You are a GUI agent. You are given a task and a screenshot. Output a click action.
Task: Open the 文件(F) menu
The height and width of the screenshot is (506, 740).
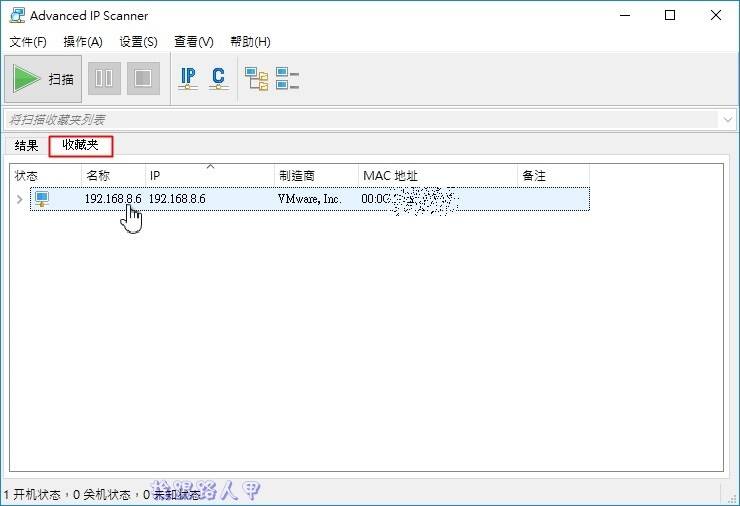pos(28,42)
